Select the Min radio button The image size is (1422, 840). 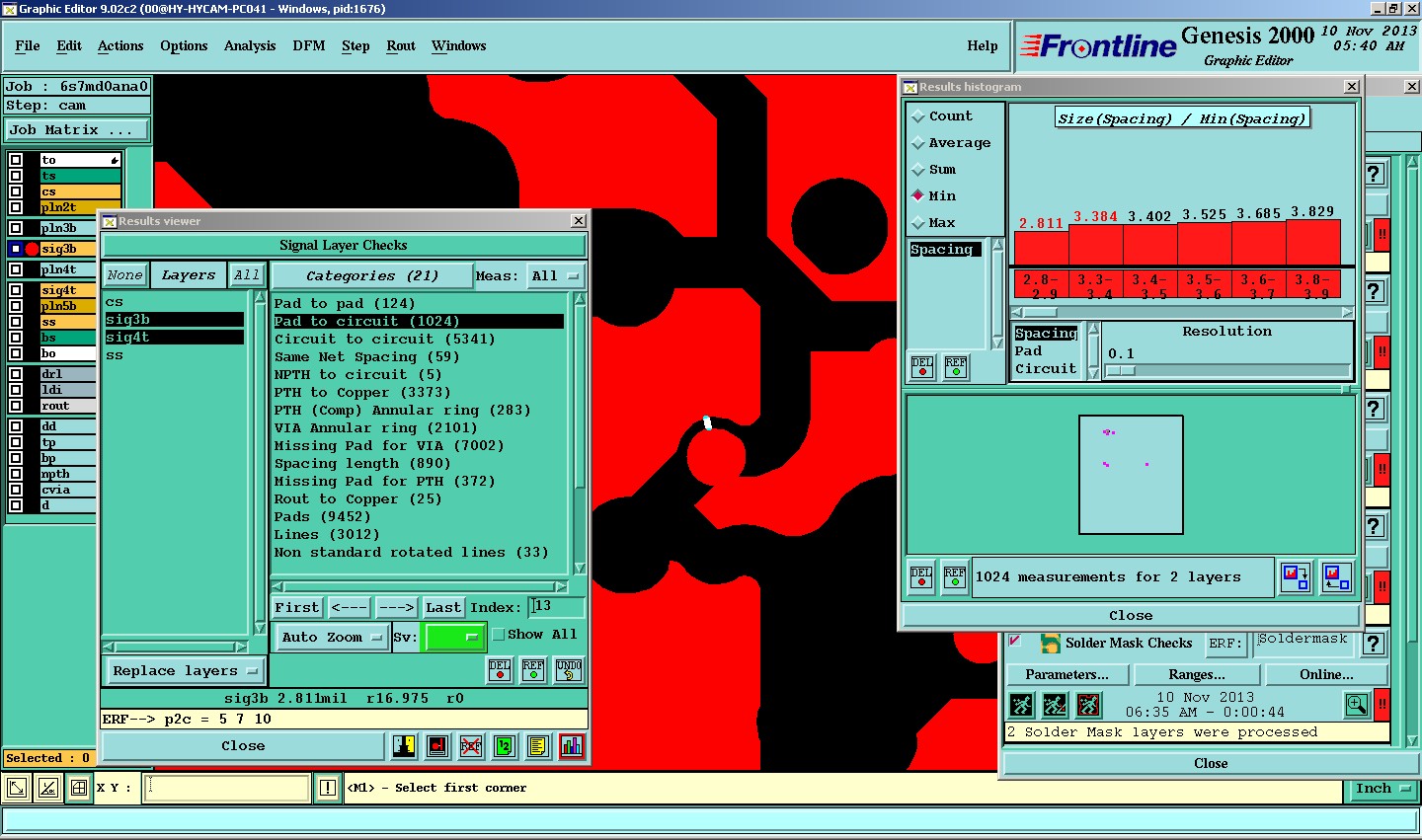click(918, 196)
